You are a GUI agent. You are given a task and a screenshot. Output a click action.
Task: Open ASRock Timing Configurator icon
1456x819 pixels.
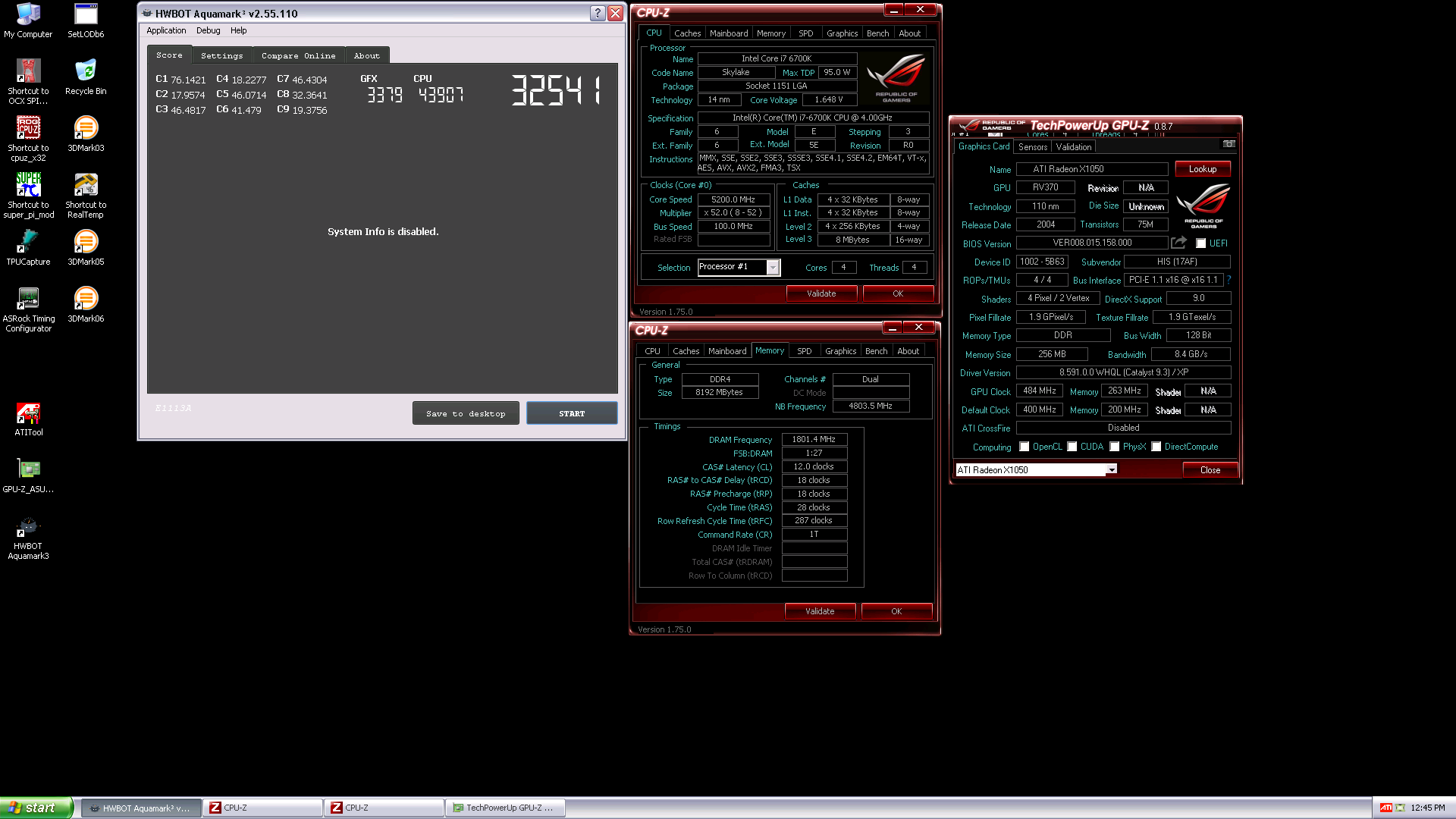[28, 309]
